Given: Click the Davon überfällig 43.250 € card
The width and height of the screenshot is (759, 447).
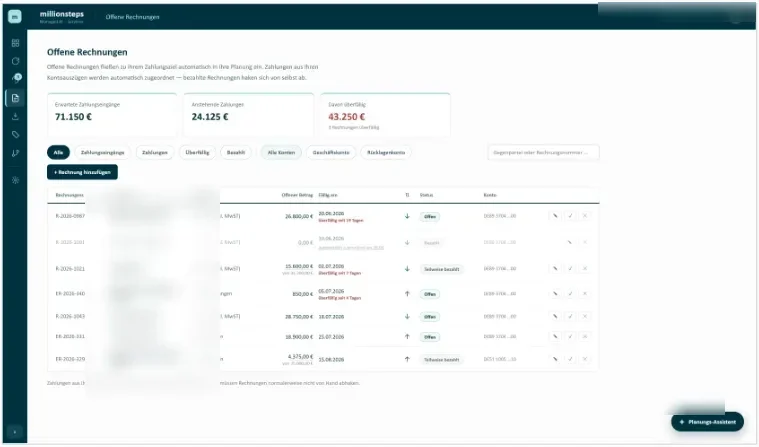Looking at the screenshot, I should point(385,115).
